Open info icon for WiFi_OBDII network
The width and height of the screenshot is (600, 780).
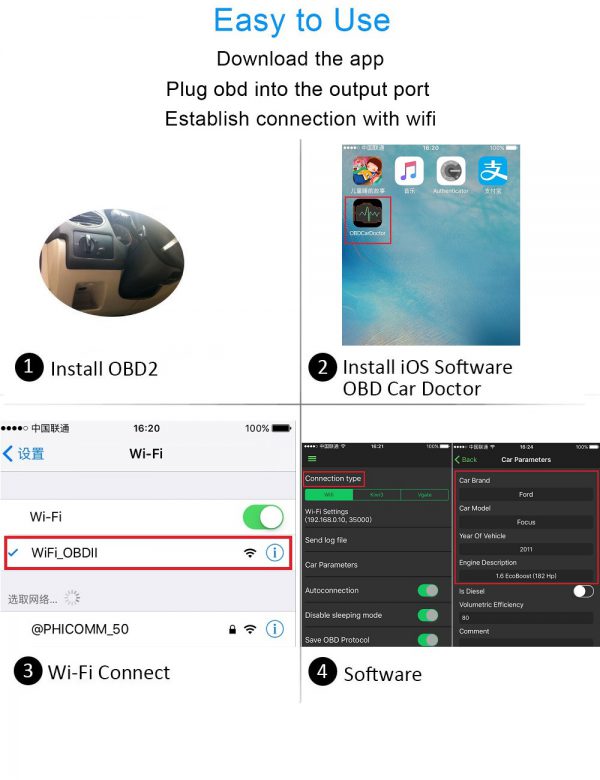[275, 552]
